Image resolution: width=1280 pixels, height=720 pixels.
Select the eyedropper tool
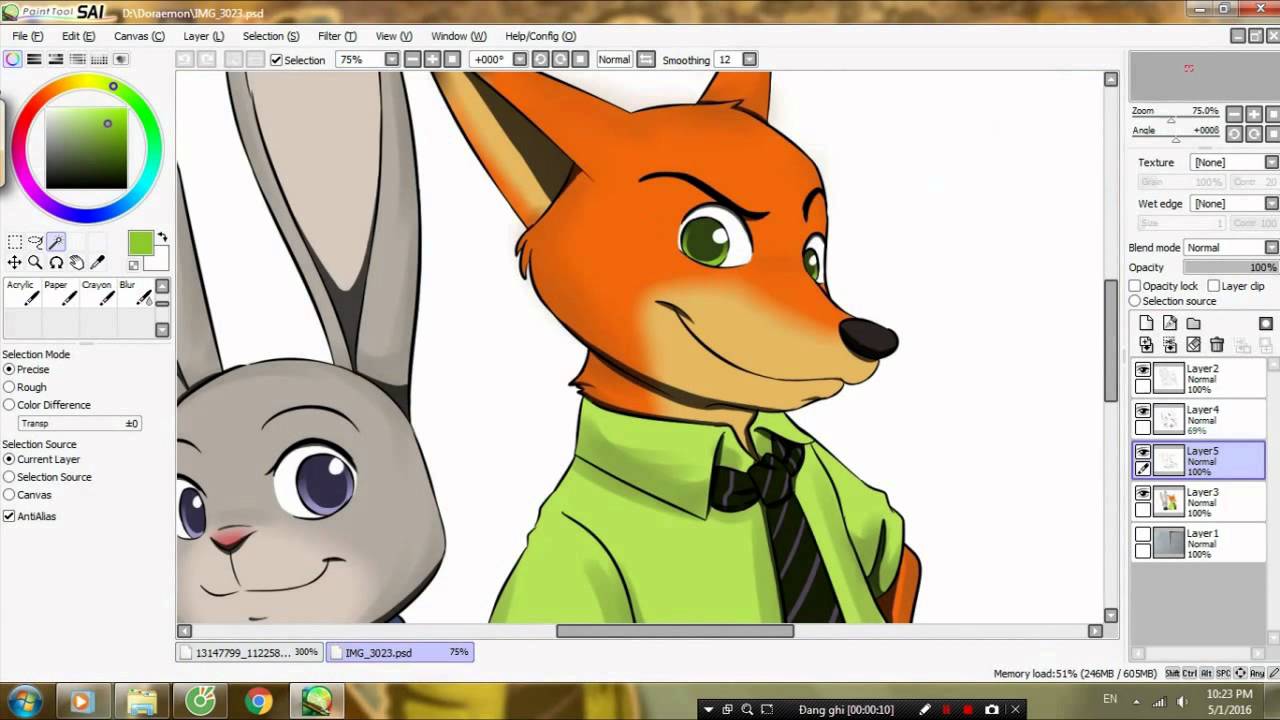(x=97, y=262)
